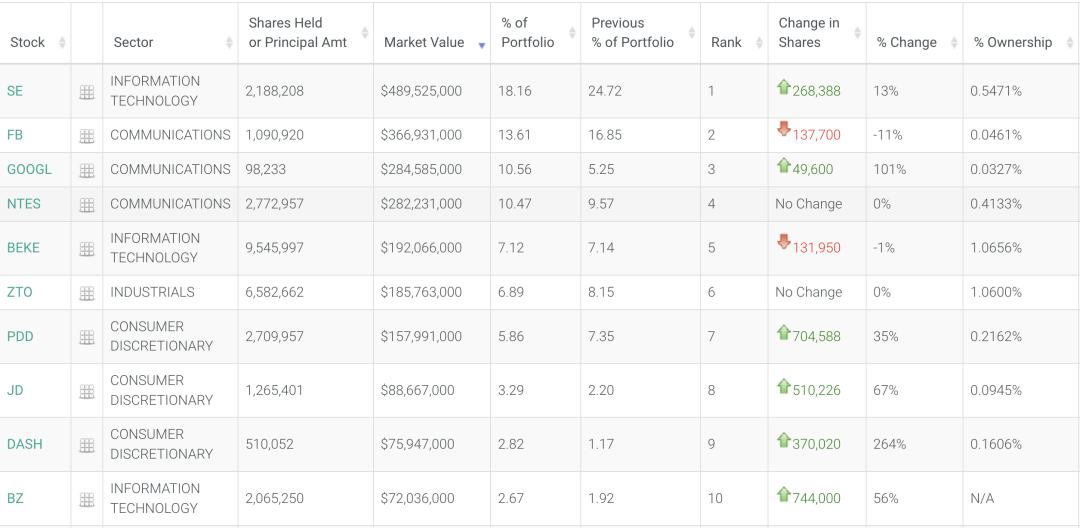Open the grid icon for ZTO

coord(87,293)
